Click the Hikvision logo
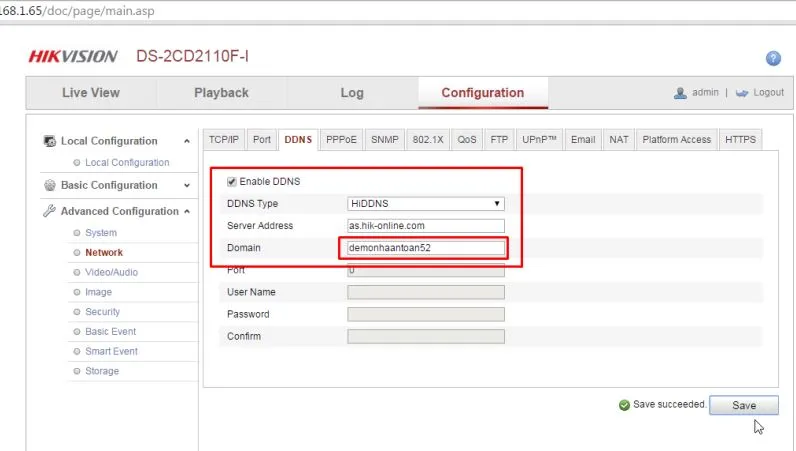 (73, 57)
